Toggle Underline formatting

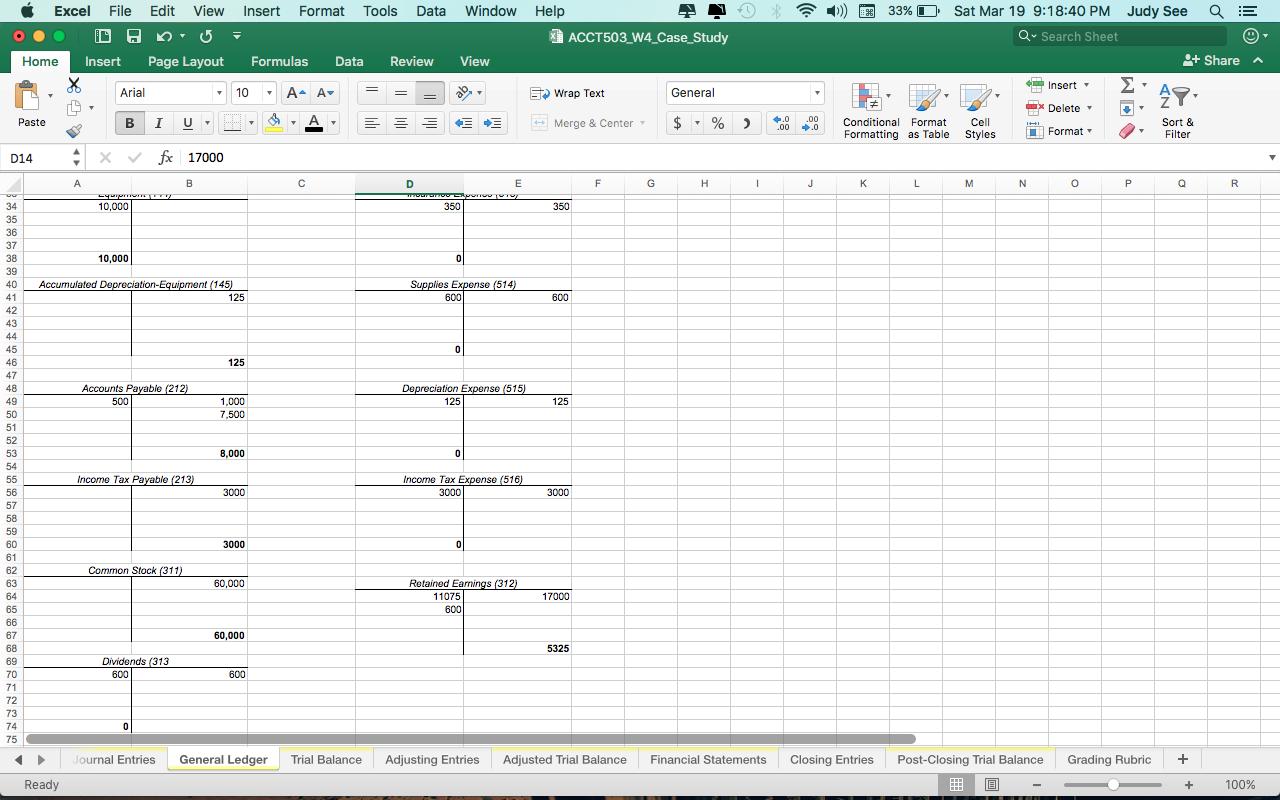[x=187, y=123]
